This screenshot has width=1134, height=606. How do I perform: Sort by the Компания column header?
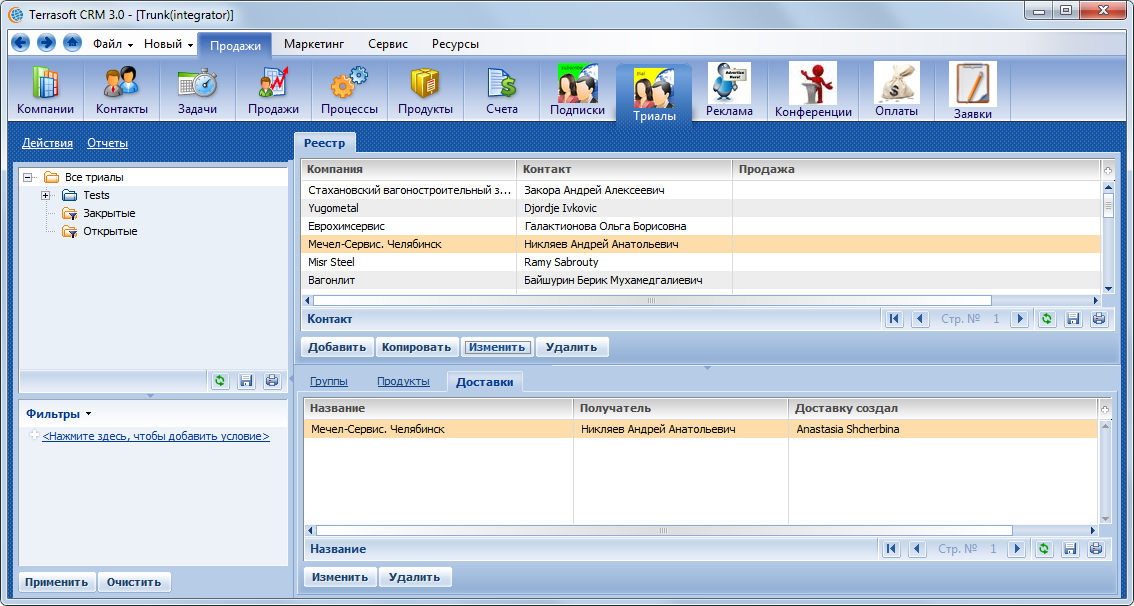(x=409, y=169)
